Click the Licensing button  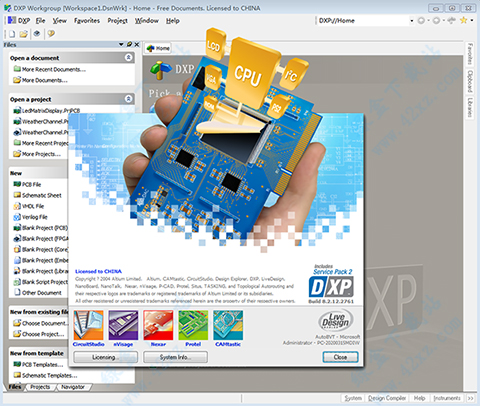(105, 357)
